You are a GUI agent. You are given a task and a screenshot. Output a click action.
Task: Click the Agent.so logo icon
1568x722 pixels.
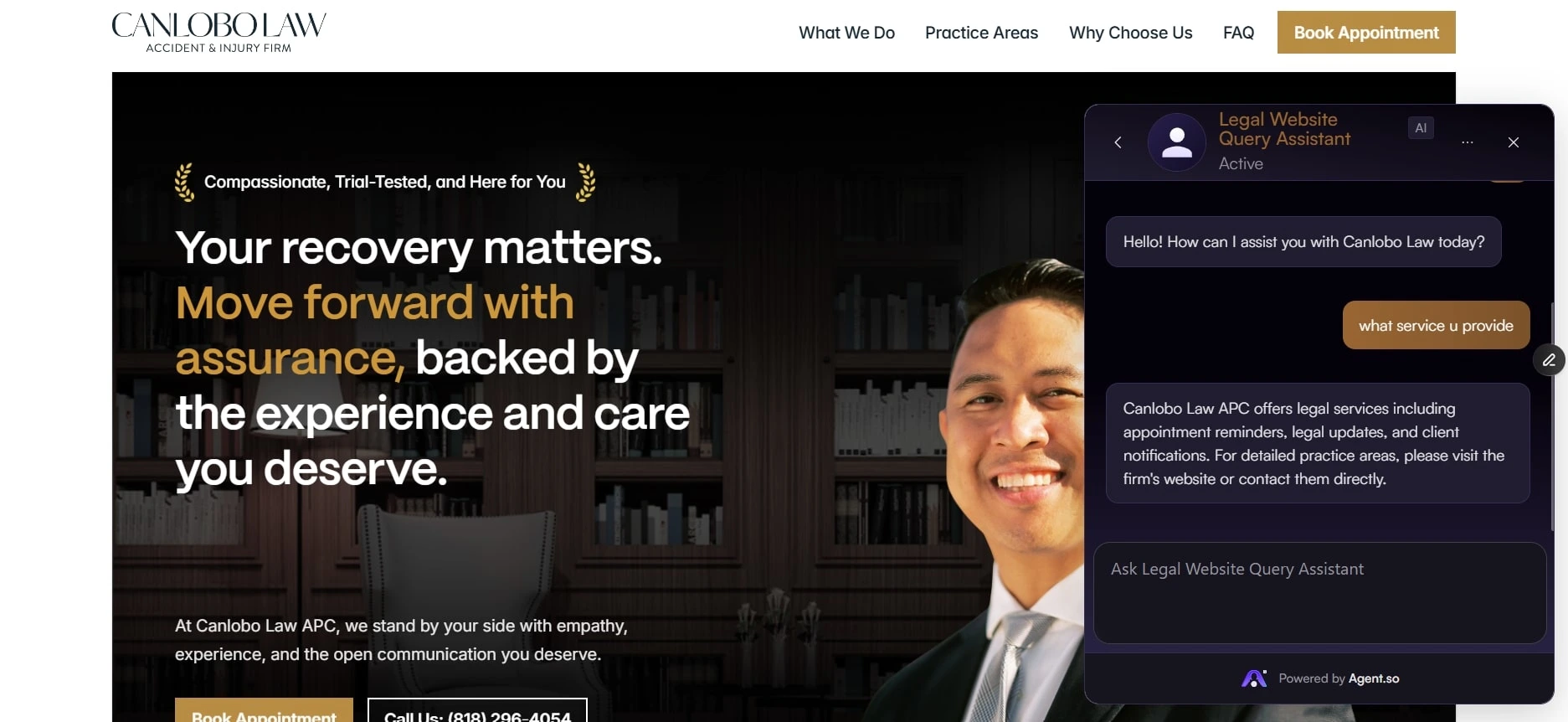tap(1254, 678)
